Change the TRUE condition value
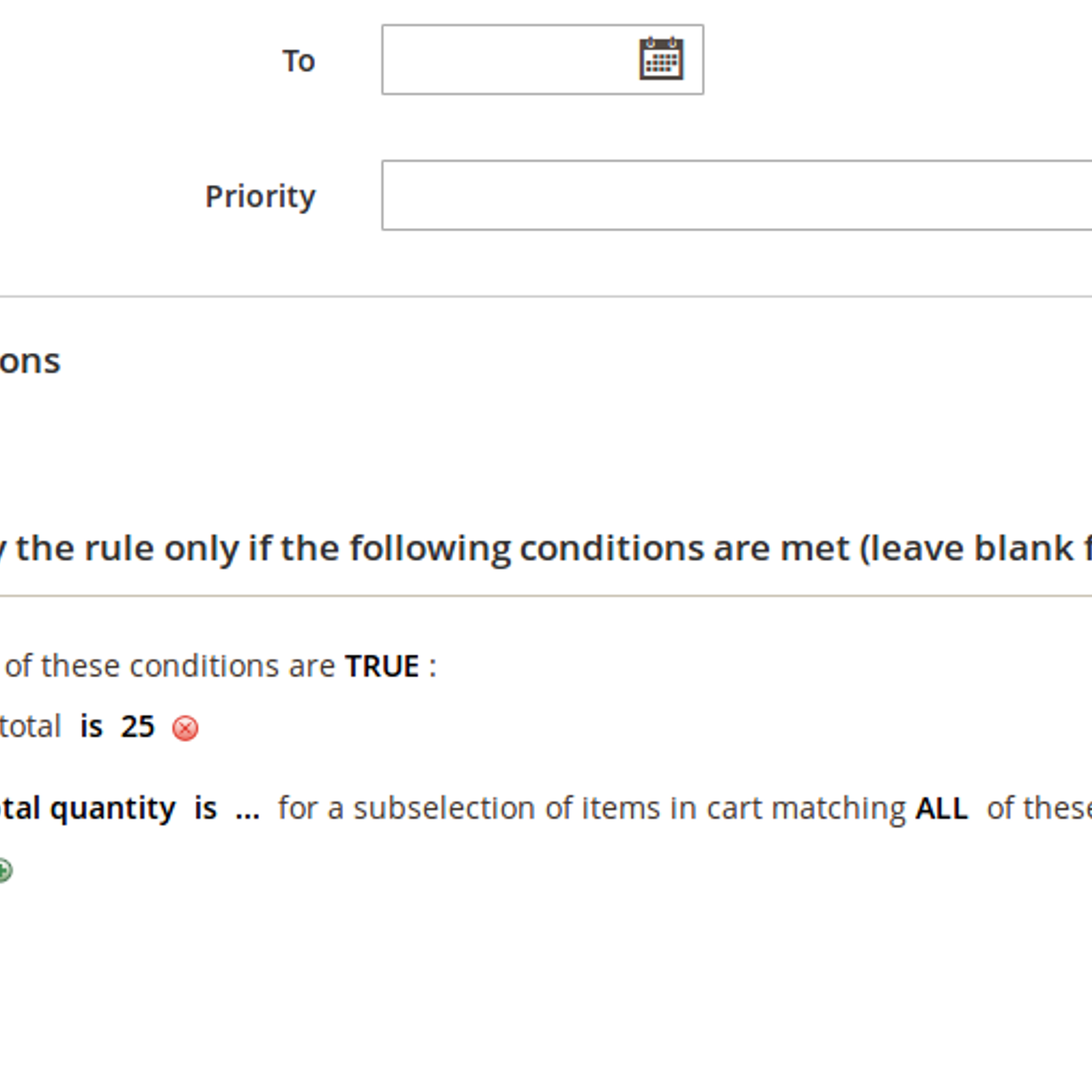Screen dimensions: 1092x1092 pos(382,666)
